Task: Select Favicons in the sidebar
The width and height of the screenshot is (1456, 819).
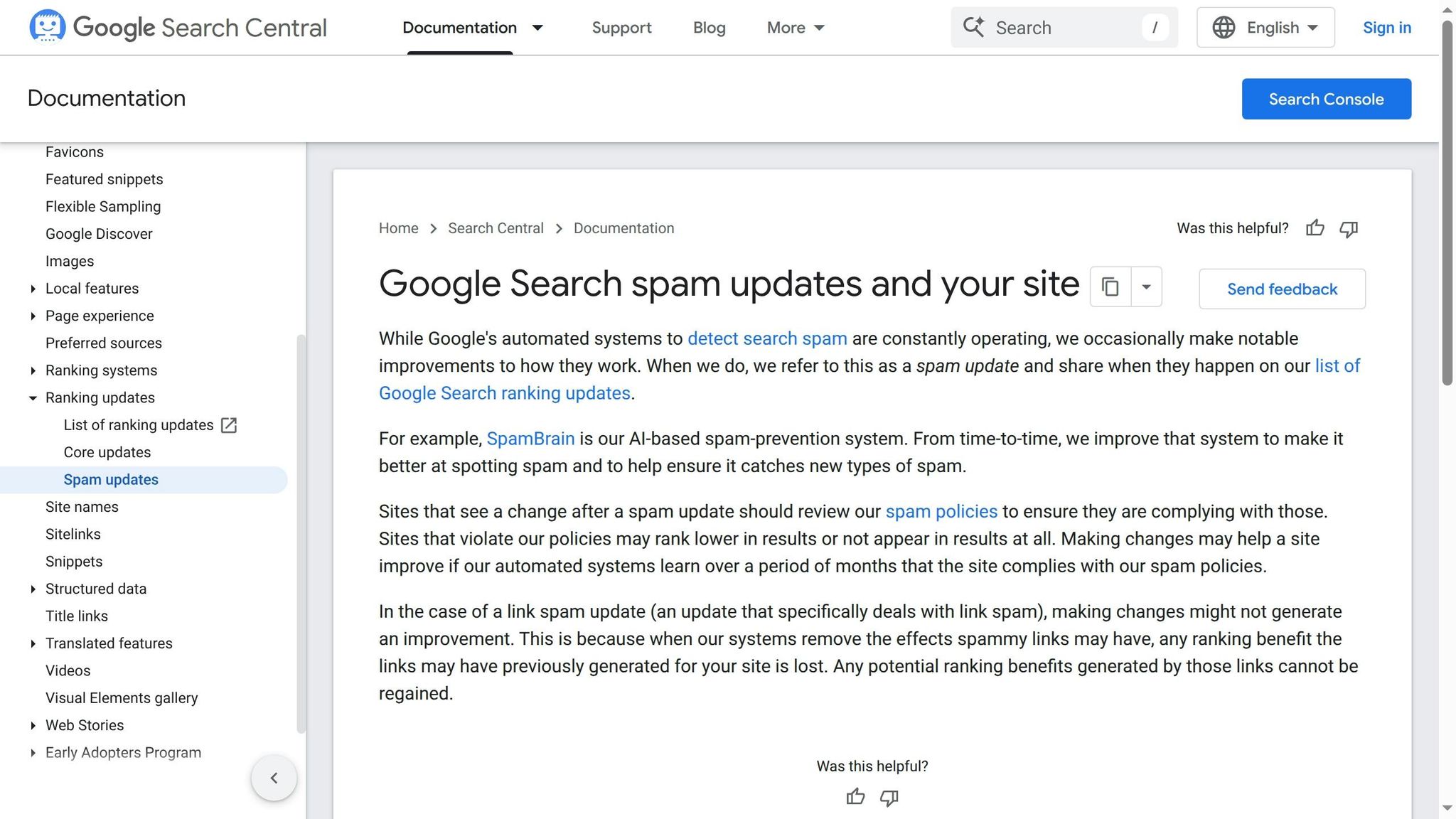Action: [x=75, y=152]
